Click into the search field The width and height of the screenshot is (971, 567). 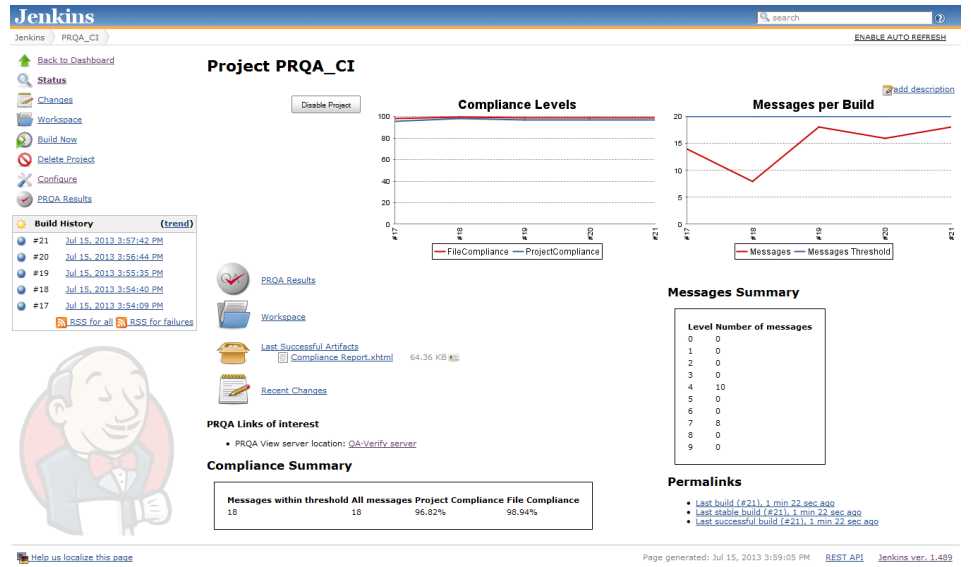tap(845, 18)
